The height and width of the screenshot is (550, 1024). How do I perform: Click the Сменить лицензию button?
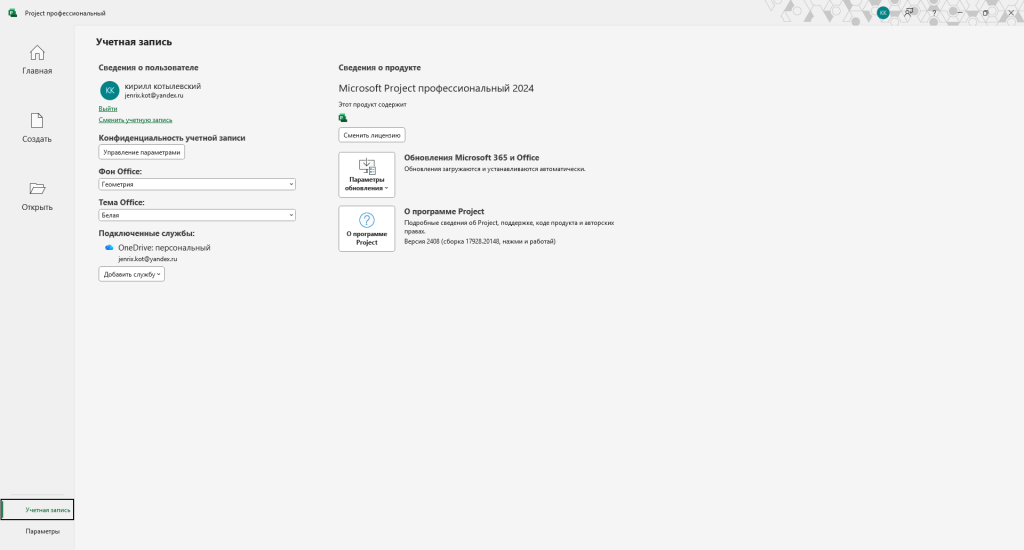click(x=372, y=135)
